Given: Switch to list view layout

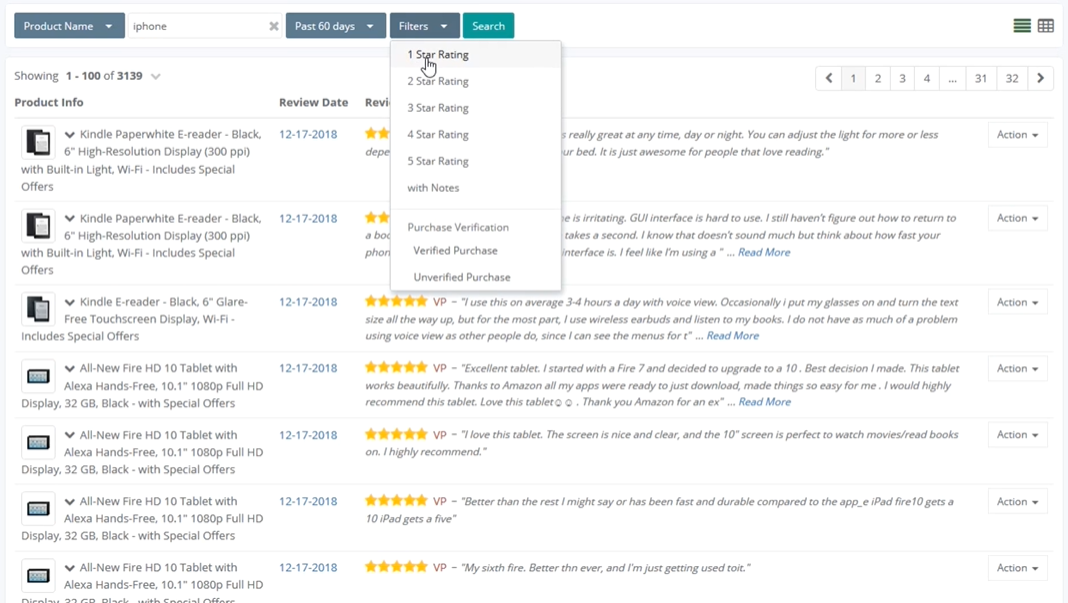Looking at the screenshot, I should (x=1022, y=25).
